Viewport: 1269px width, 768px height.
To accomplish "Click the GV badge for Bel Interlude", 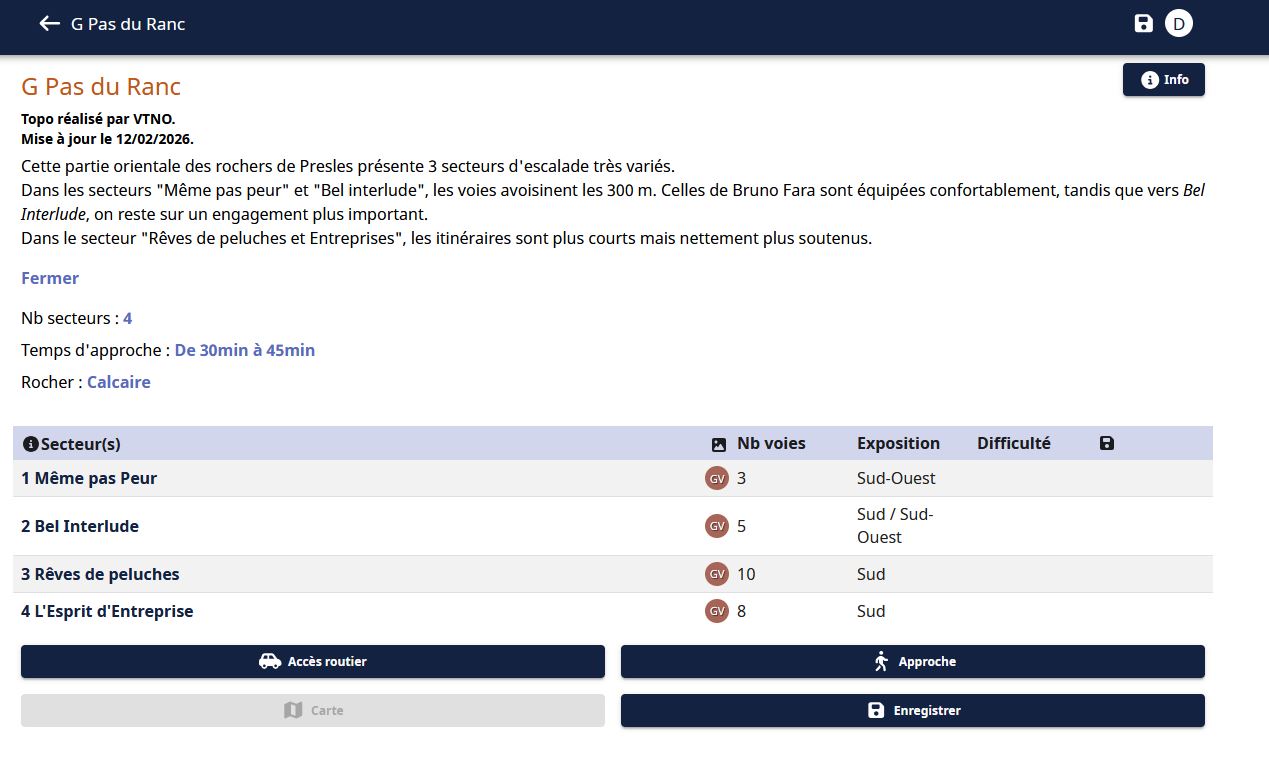I will coord(717,526).
